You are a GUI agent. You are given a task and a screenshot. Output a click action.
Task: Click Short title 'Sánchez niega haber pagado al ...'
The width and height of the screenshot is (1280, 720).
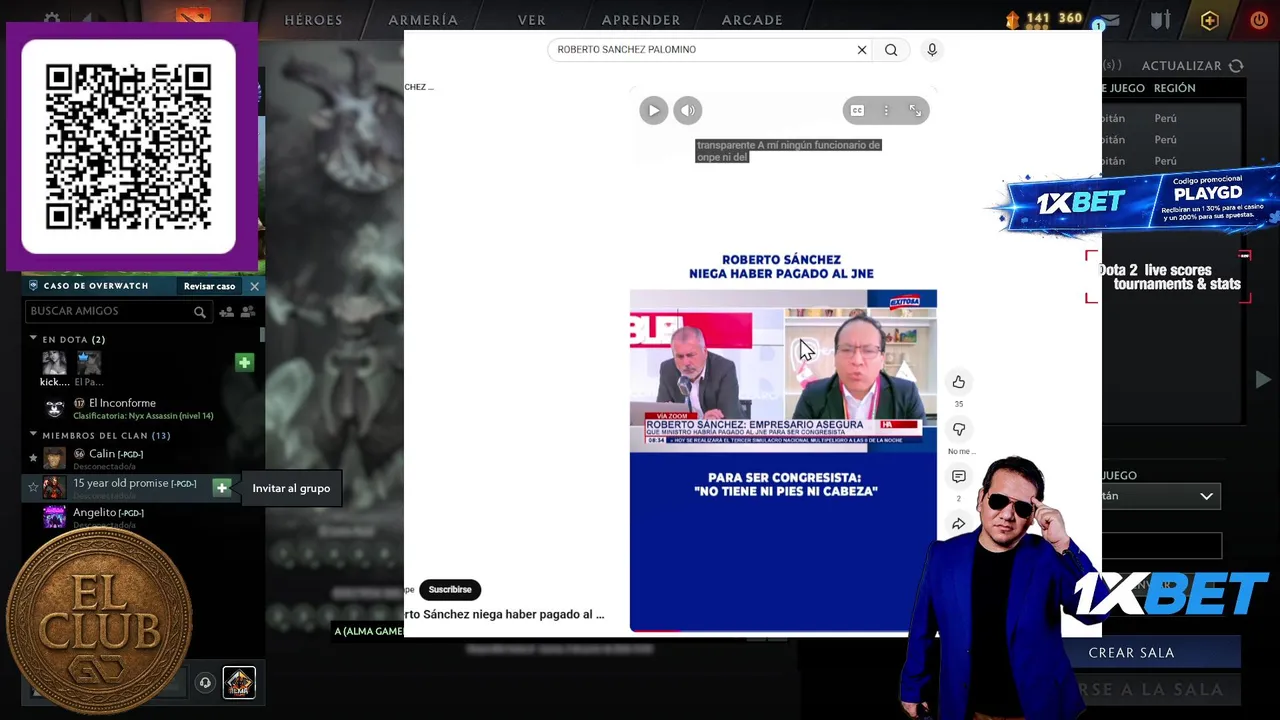click(x=504, y=615)
